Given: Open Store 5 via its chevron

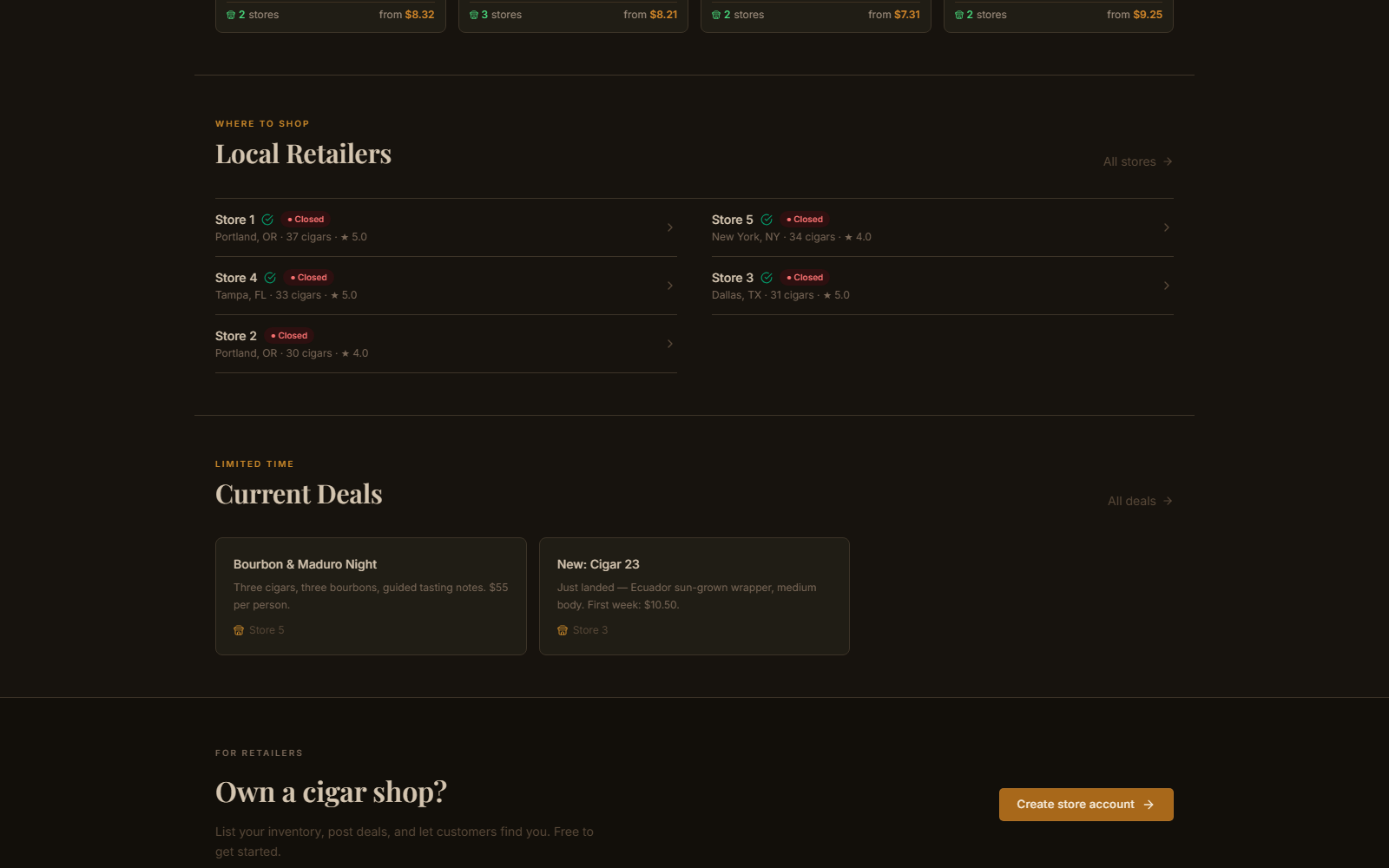Looking at the screenshot, I should [x=1167, y=227].
